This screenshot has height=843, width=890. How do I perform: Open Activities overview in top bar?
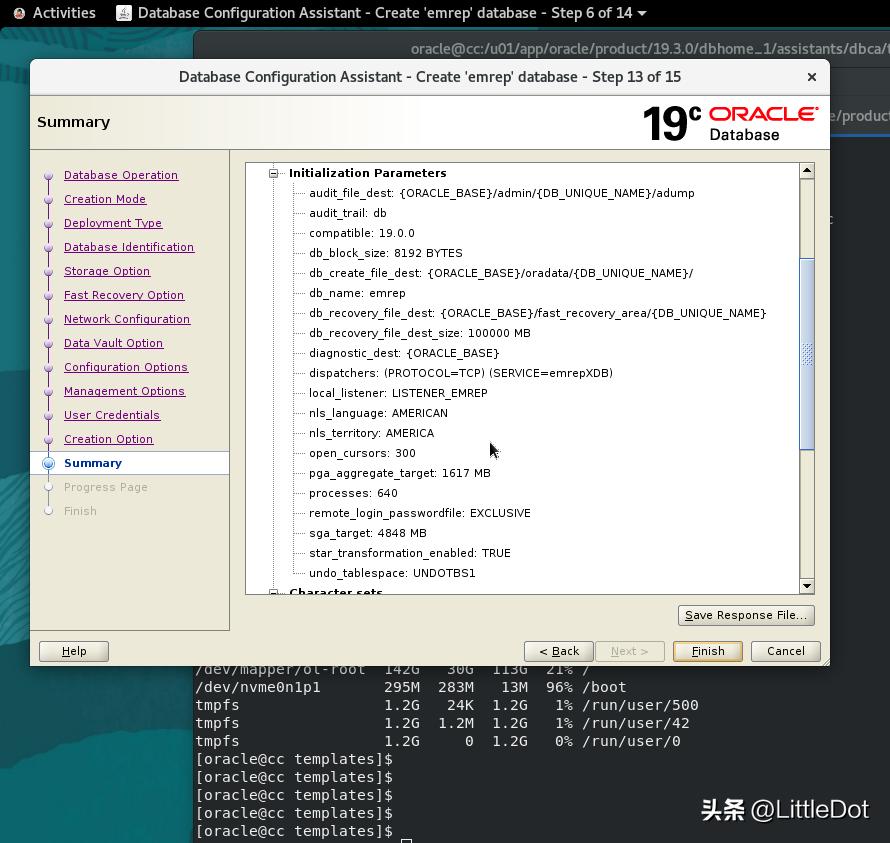point(64,12)
